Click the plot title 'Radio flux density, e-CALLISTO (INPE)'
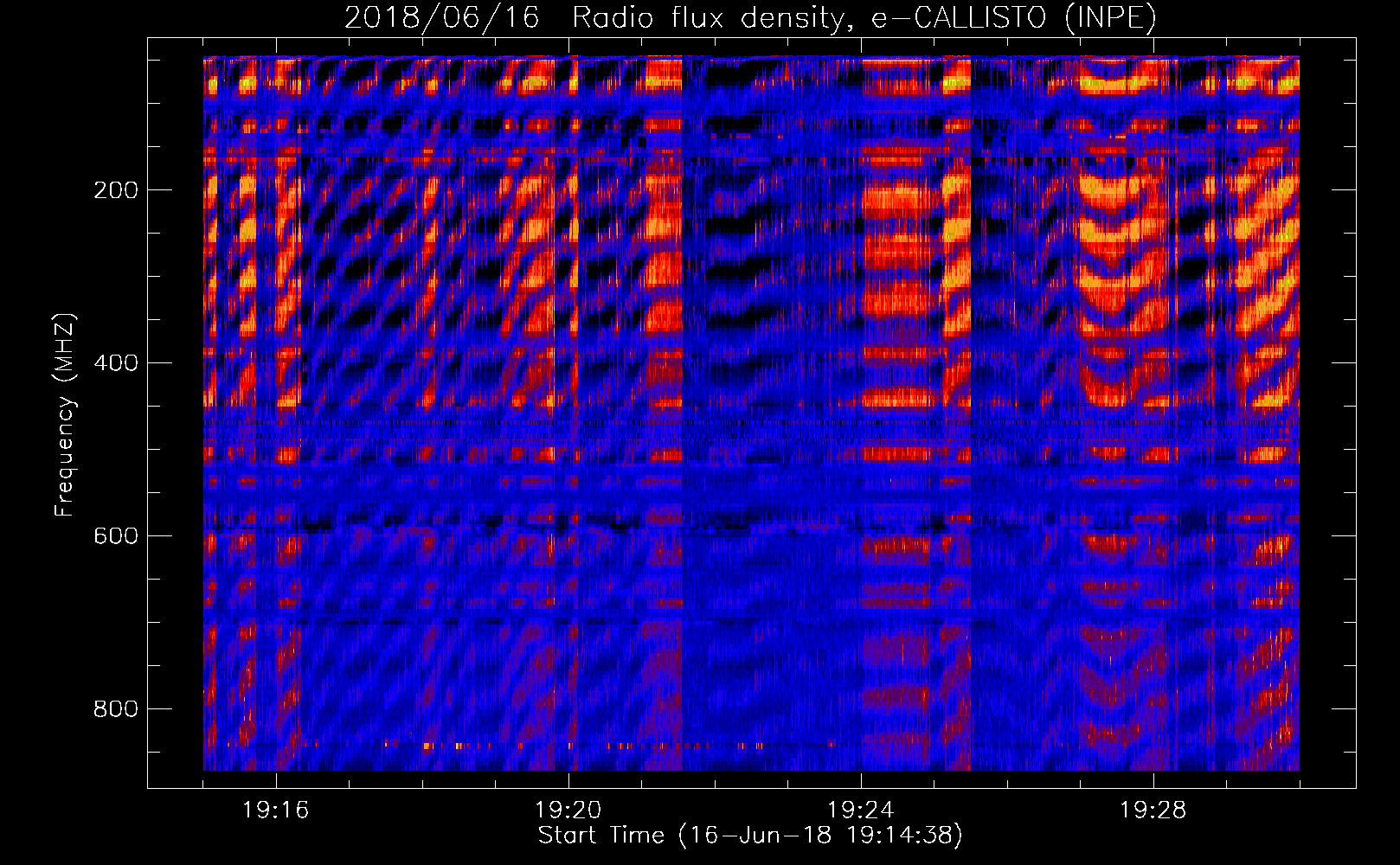1400x865 pixels. 864,17
